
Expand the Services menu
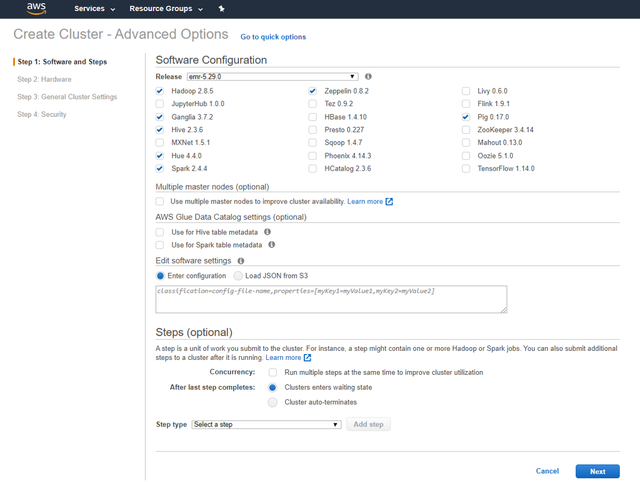[x=95, y=9]
